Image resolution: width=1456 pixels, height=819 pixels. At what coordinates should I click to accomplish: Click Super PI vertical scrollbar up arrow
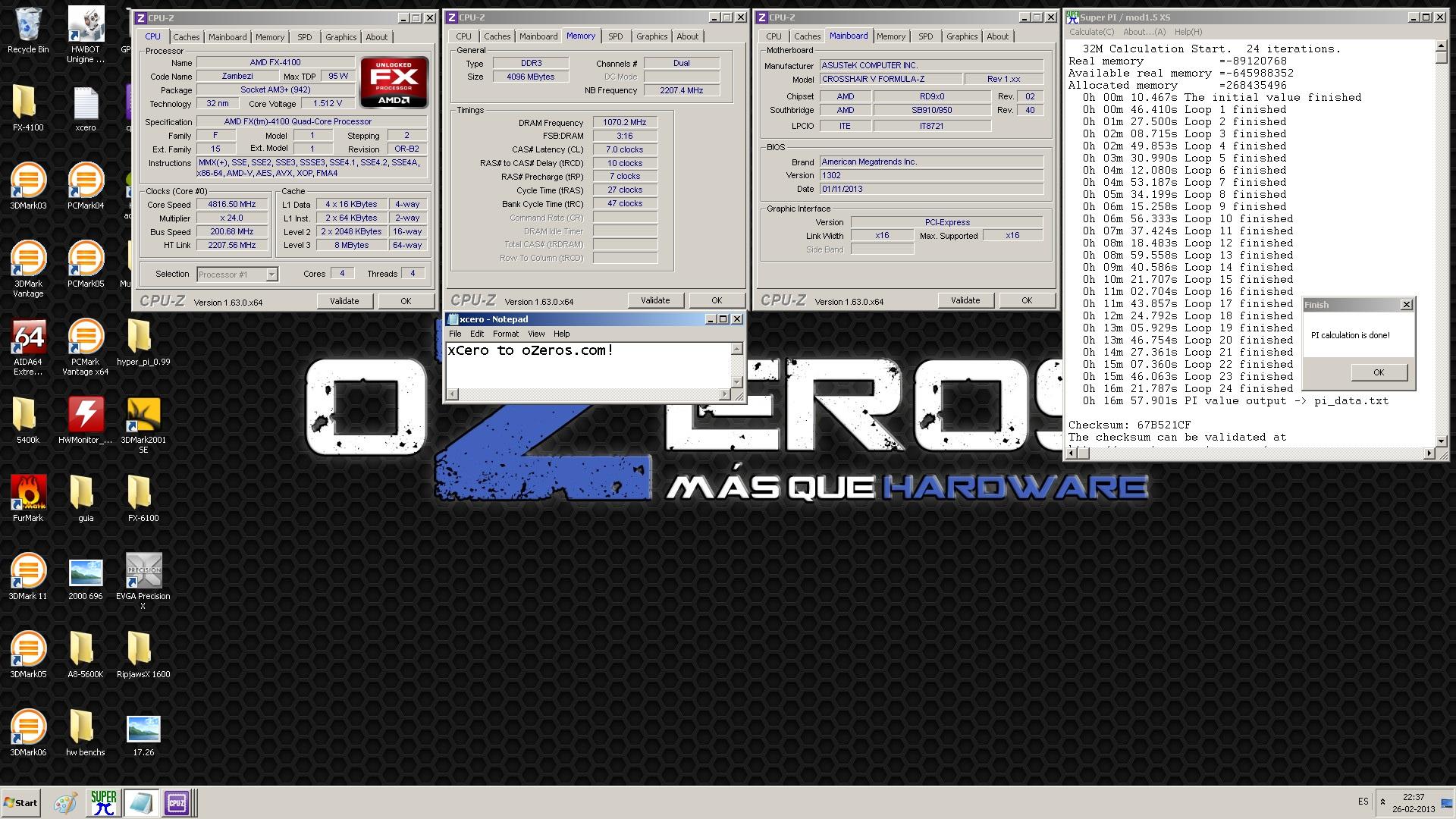pyautogui.click(x=1441, y=47)
